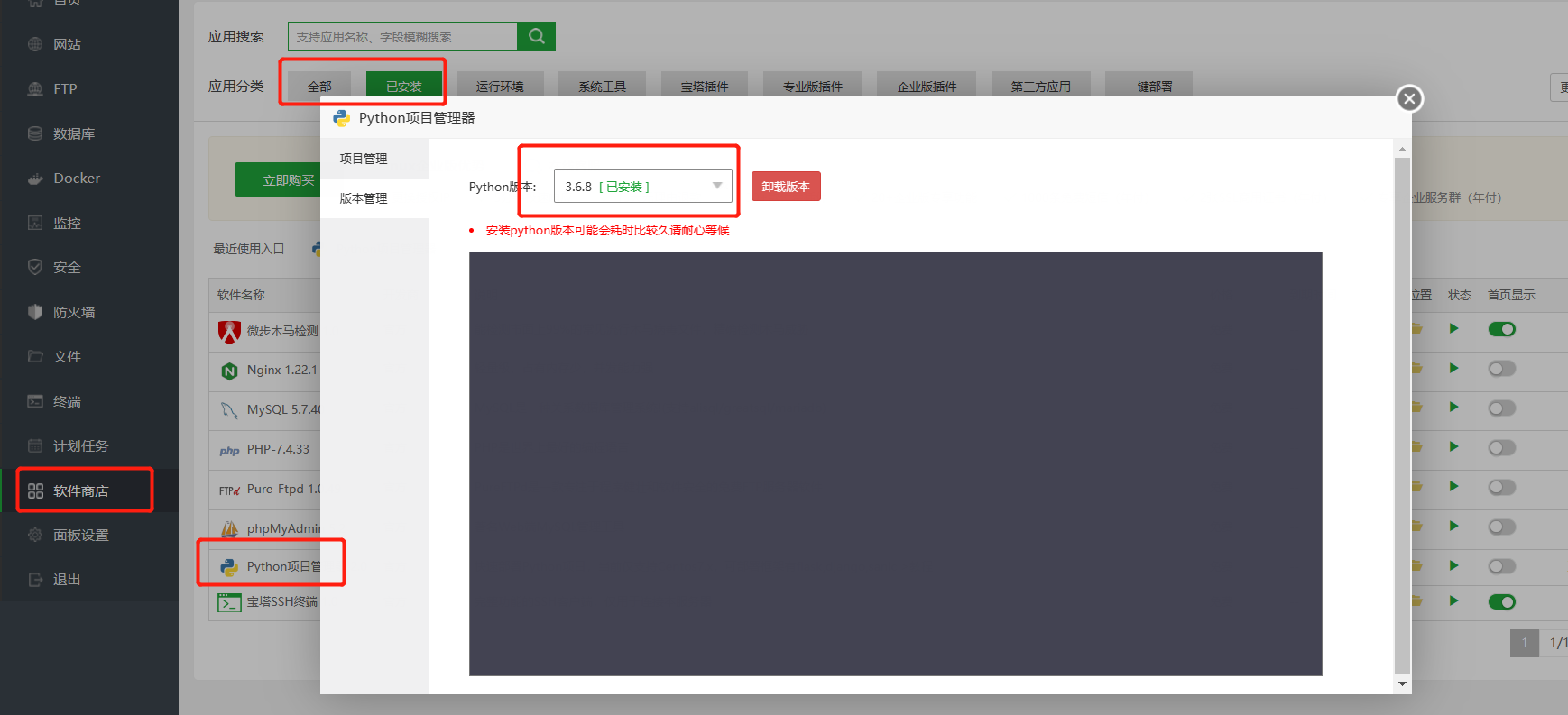
Task: Turn off 首页显示 for 微步木马检测
Action: click(x=1502, y=329)
